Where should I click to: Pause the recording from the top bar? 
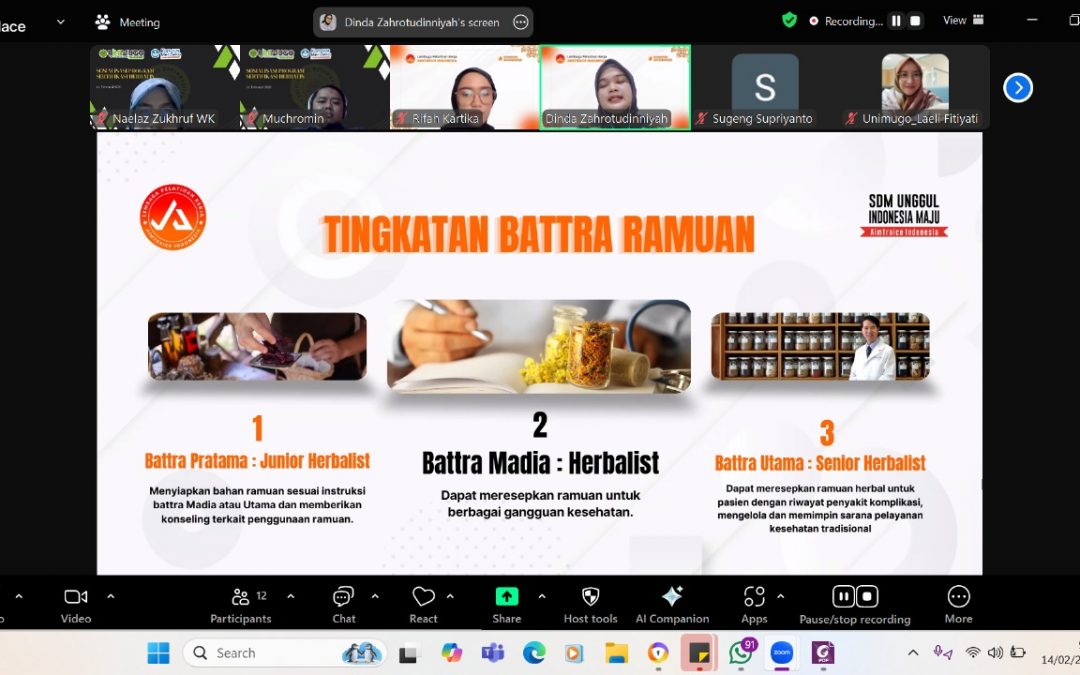tap(896, 21)
